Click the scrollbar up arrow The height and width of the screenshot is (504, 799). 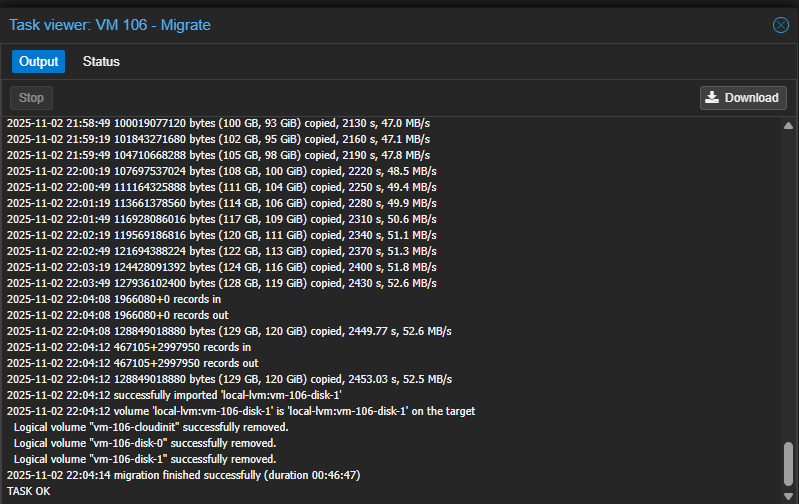click(788, 126)
